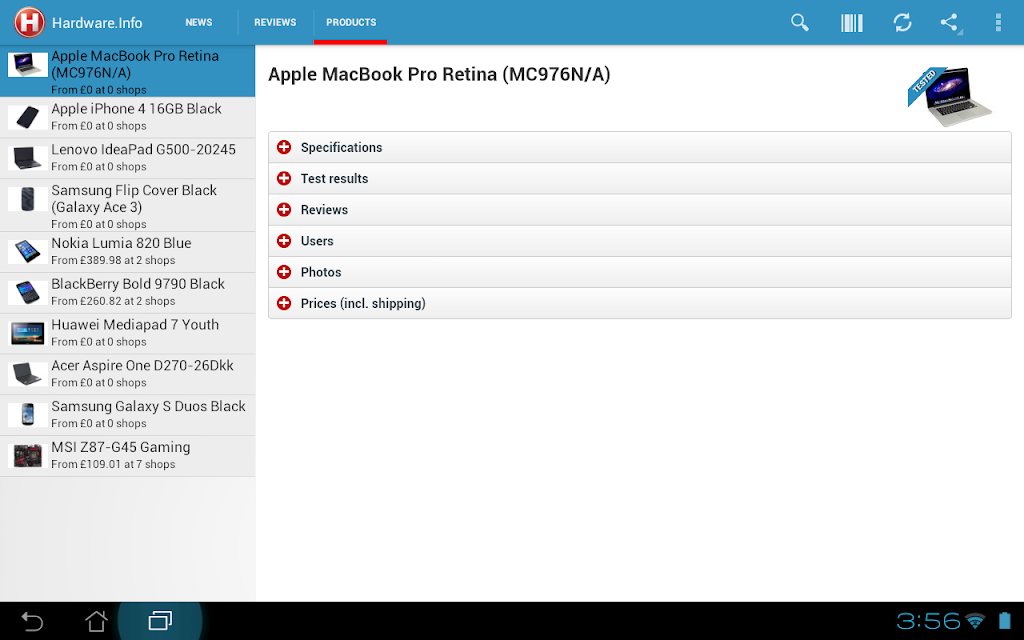Refresh content with the sync icon
This screenshot has width=1024, height=640.
[903, 23]
